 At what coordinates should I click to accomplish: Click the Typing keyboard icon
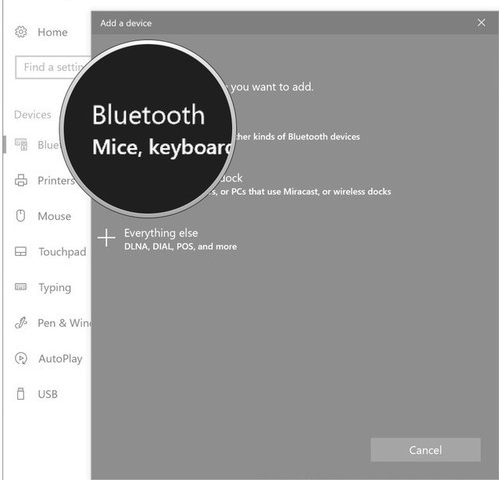coord(21,287)
